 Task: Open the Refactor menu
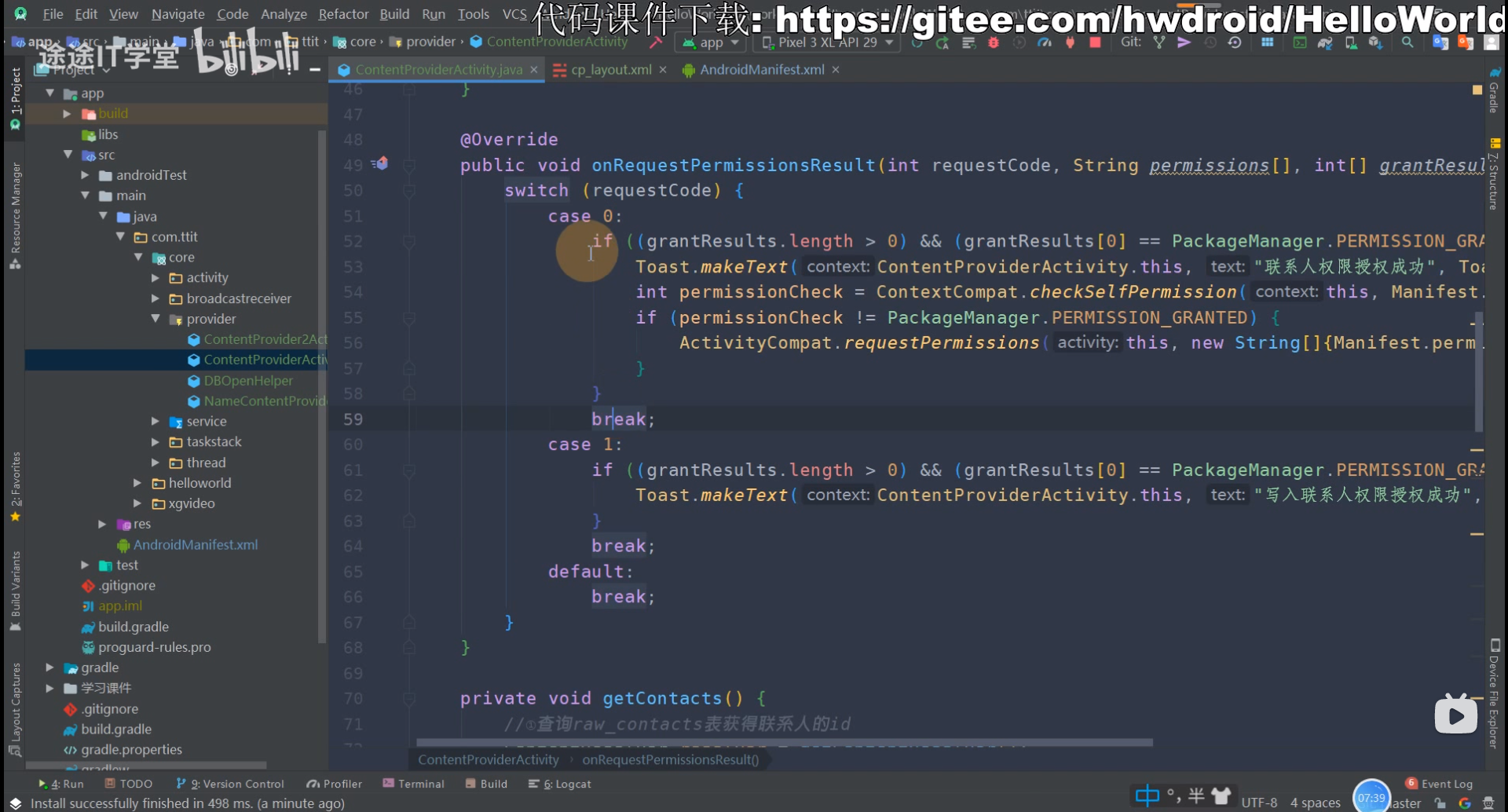click(x=343, y=14)
